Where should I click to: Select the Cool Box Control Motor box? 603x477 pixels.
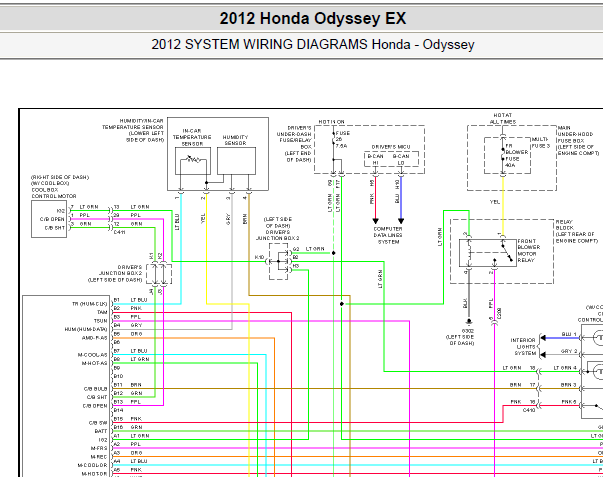pos(49,219)
